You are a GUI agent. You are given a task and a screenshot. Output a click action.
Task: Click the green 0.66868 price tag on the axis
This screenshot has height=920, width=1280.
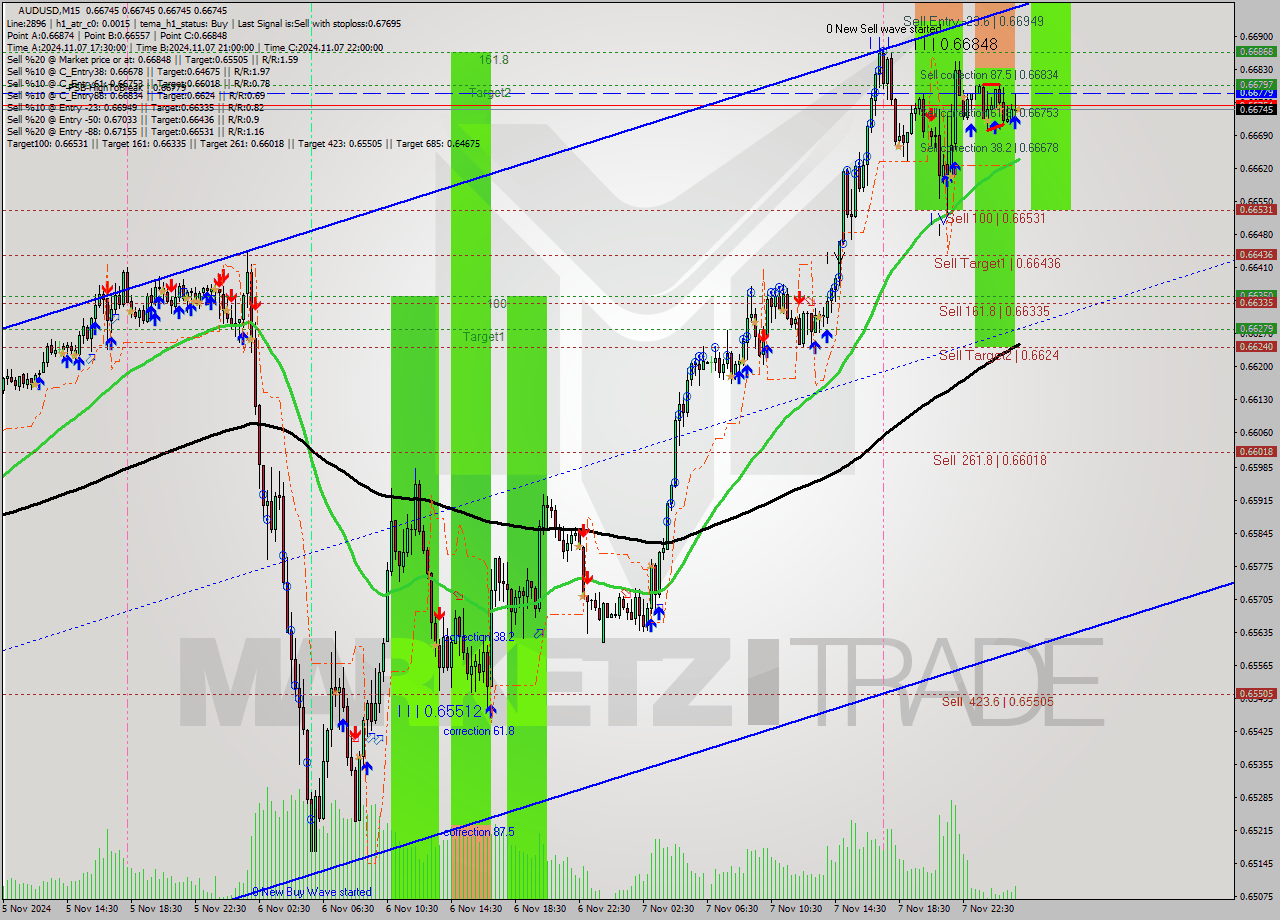click(x=1256, y=51)
